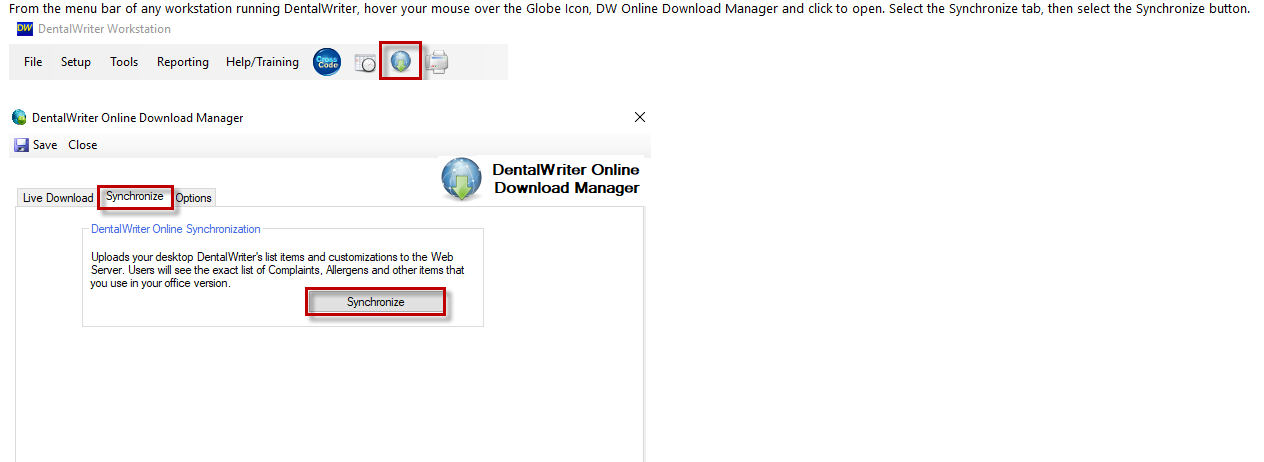The height and width of the screenshot is (462, 1264).
Task: Switch to the Live Download tab
Action: pos(58,198)
